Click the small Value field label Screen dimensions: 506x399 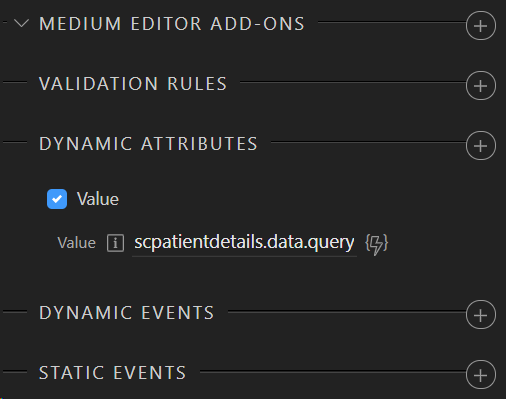pyautogui.click(x=76, y=243)
